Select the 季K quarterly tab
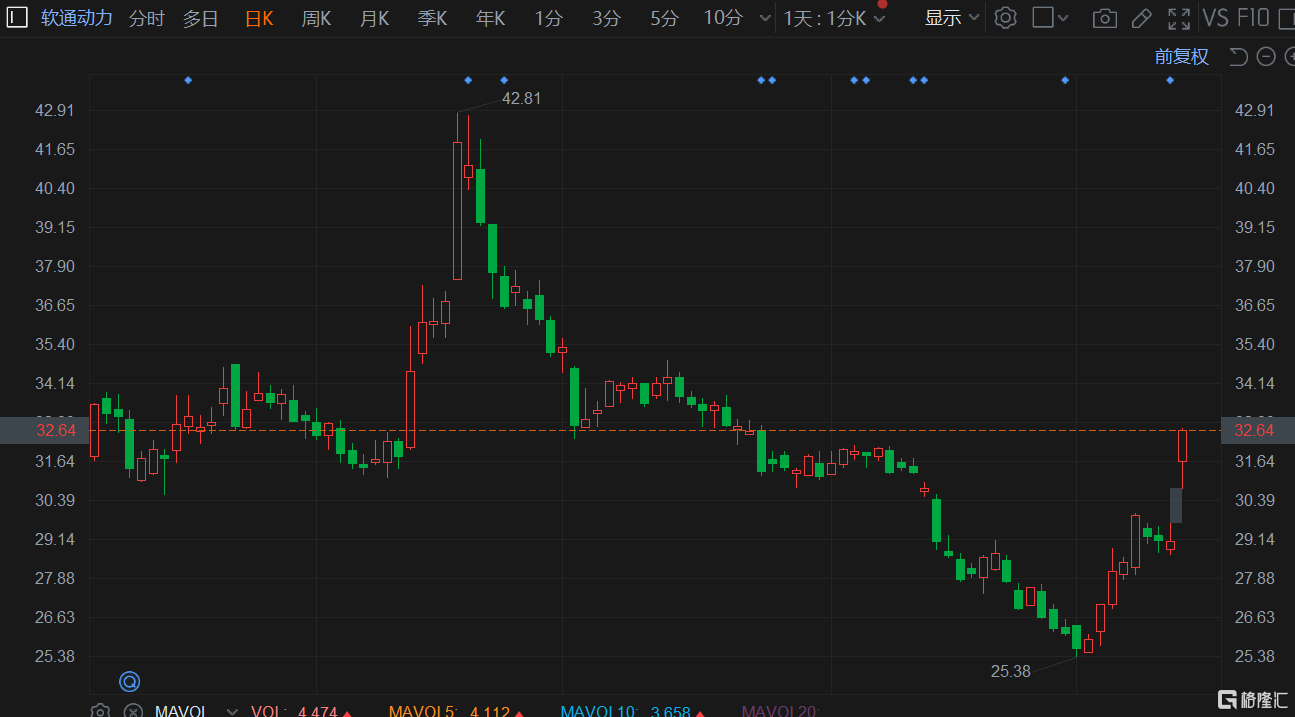Image resolution: width=1295 pixels, height=717 pixels. point(432,18)
